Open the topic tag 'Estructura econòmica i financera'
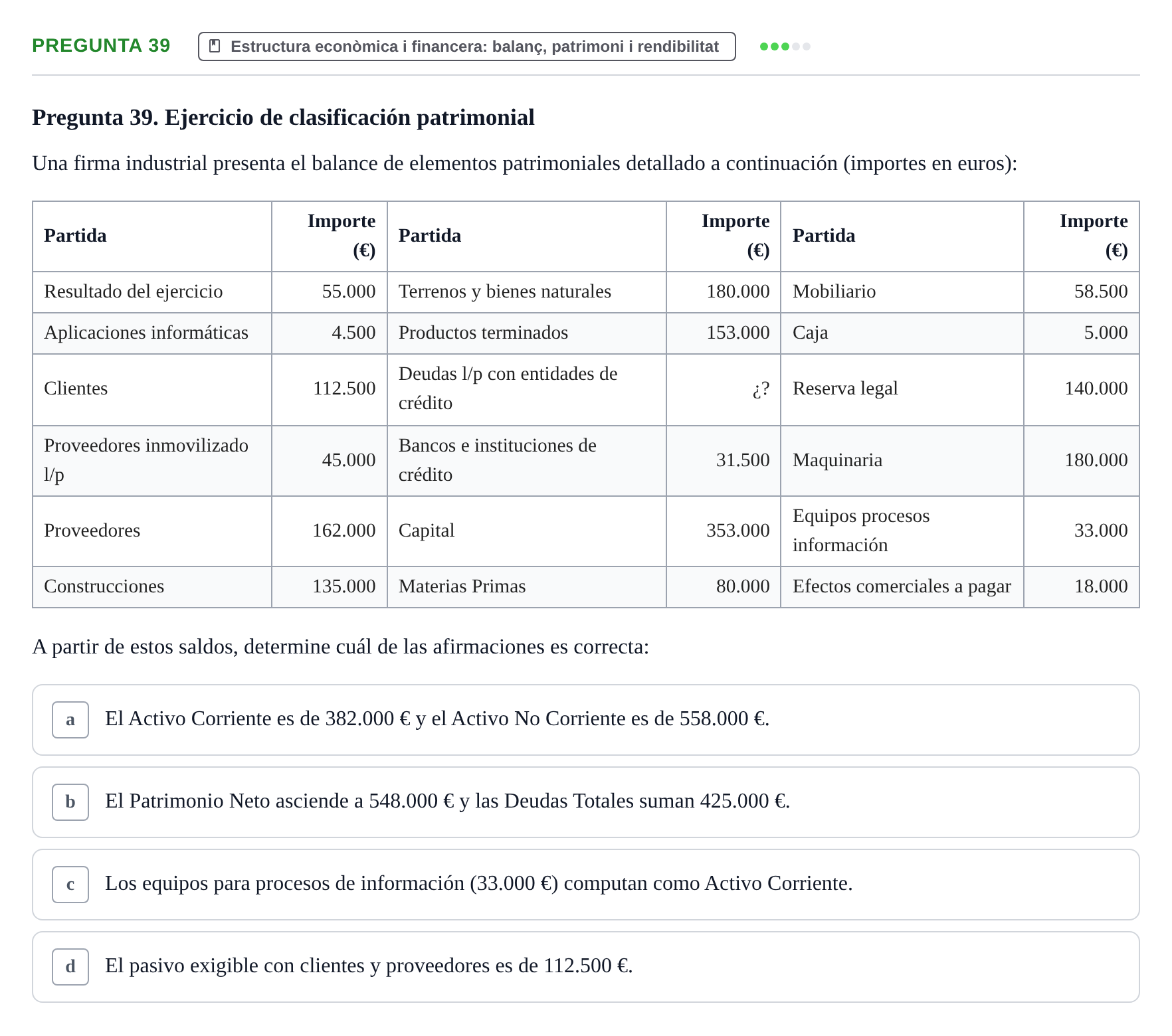Image resolution: width=1172 pixels, height=1036 pixels. point(466,46)
